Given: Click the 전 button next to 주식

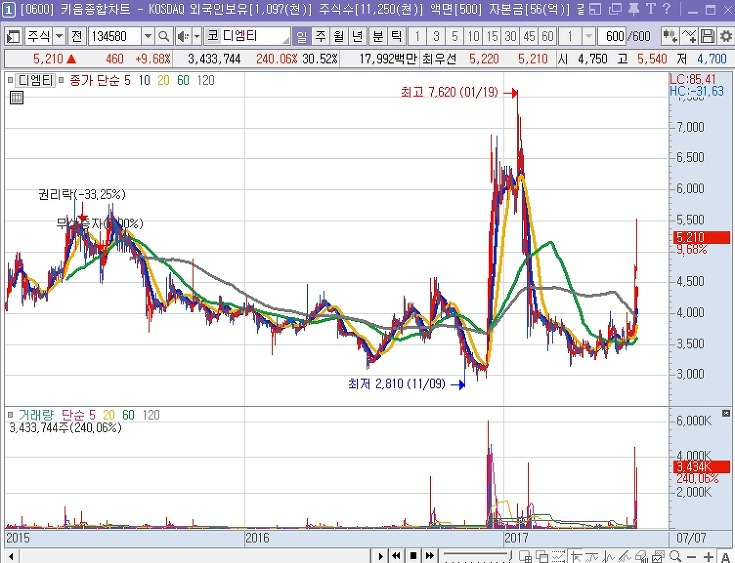Looking at the screenshot, I should tap(76, 36).
